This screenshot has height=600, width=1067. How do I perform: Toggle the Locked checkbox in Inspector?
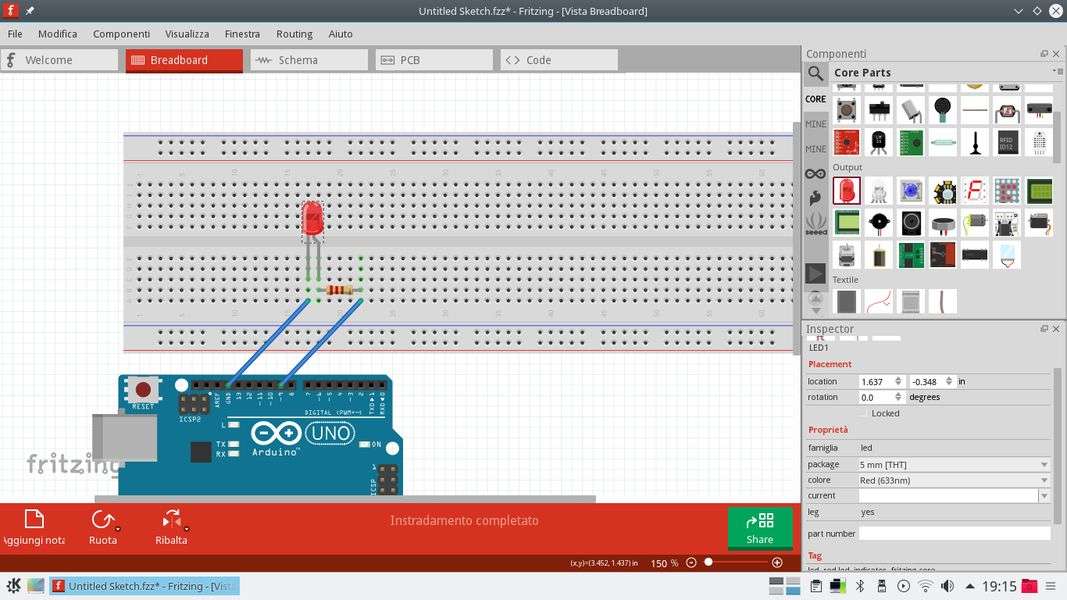pyautogui.click(x=864, y=413)
